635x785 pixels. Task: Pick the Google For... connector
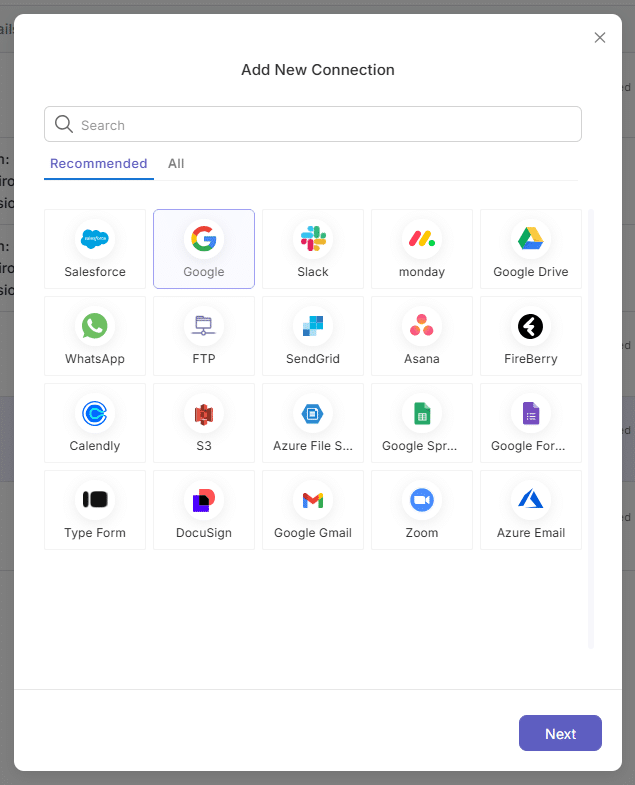[x=531, y=423]
